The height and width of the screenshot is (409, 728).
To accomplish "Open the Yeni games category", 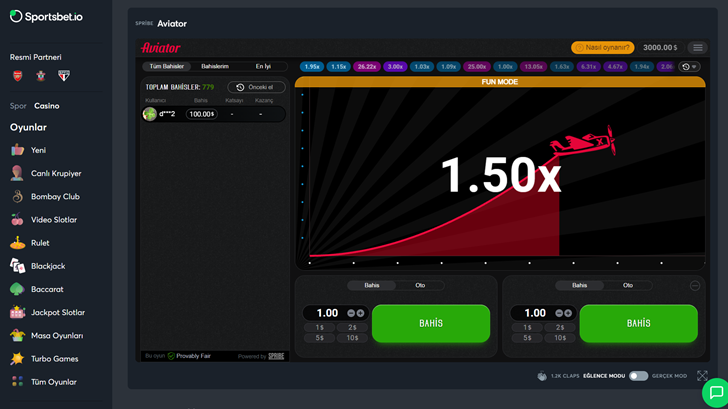I will coord(28,150).
